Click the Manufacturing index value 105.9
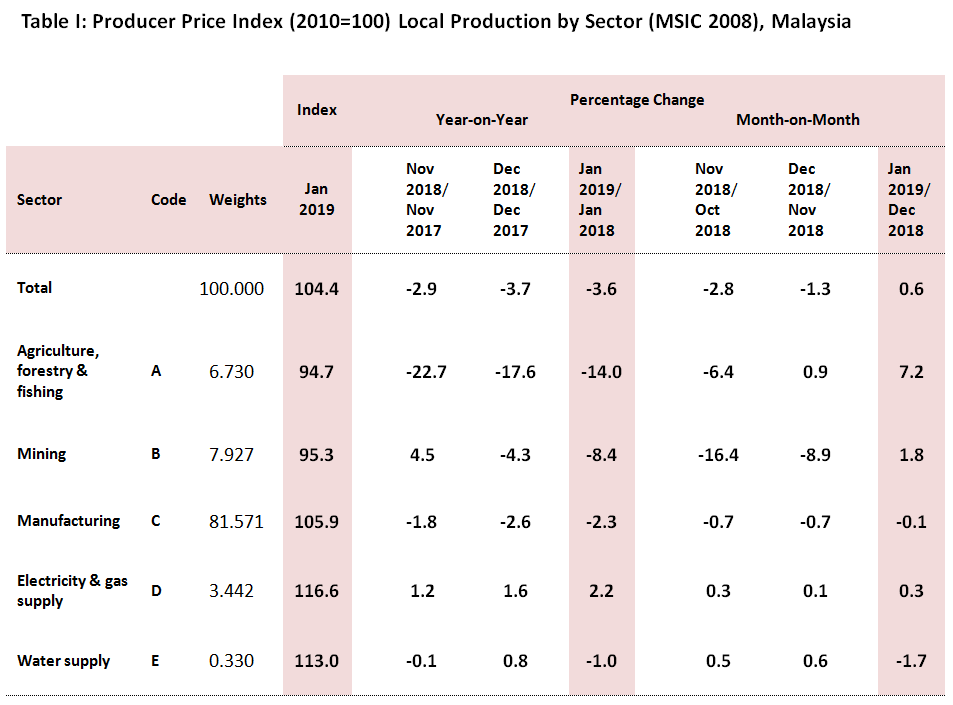This screenshot has height=705, width=953. [x=317, y=521]
